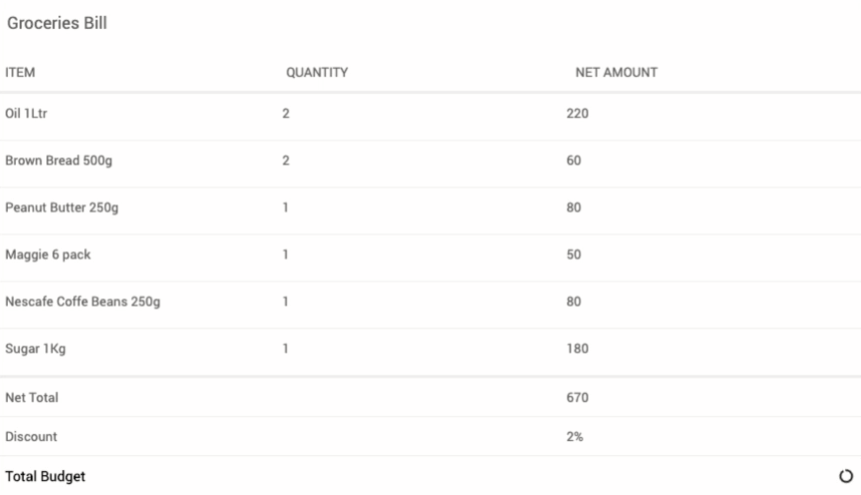Select the Maggie 6 pack item cell

pos(48,255)
